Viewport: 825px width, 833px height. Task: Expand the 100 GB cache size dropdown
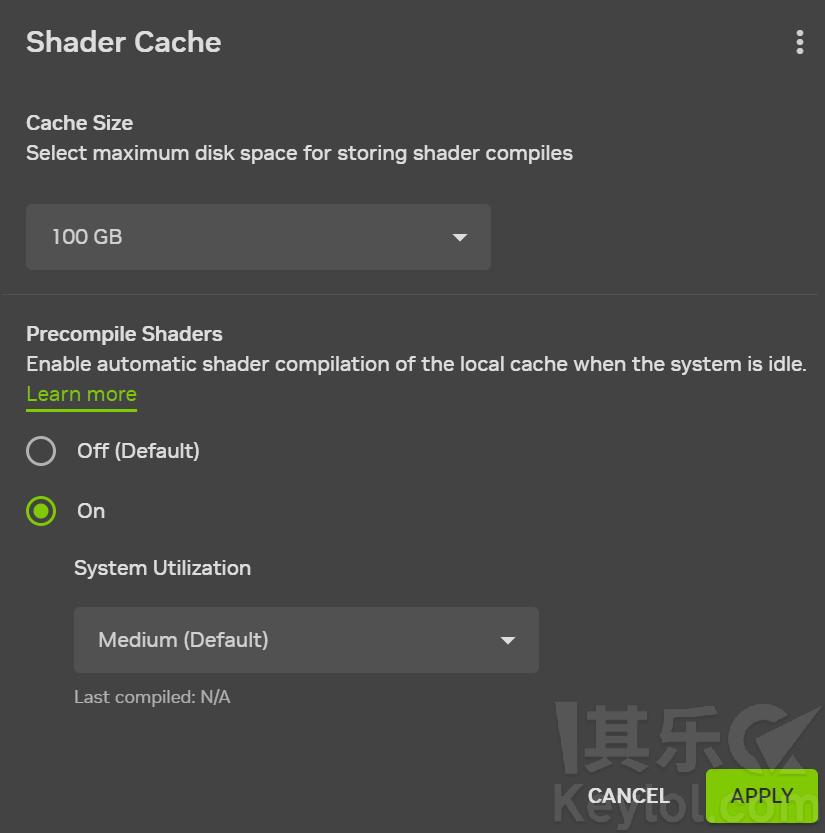coord(258,238)
